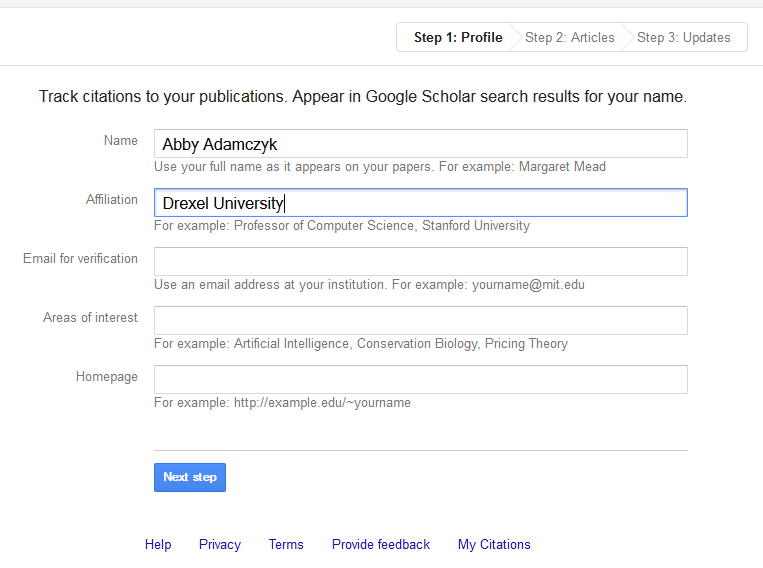Open the My Citations link
Screen dimensions: 763x568
[x=494, y=544]
